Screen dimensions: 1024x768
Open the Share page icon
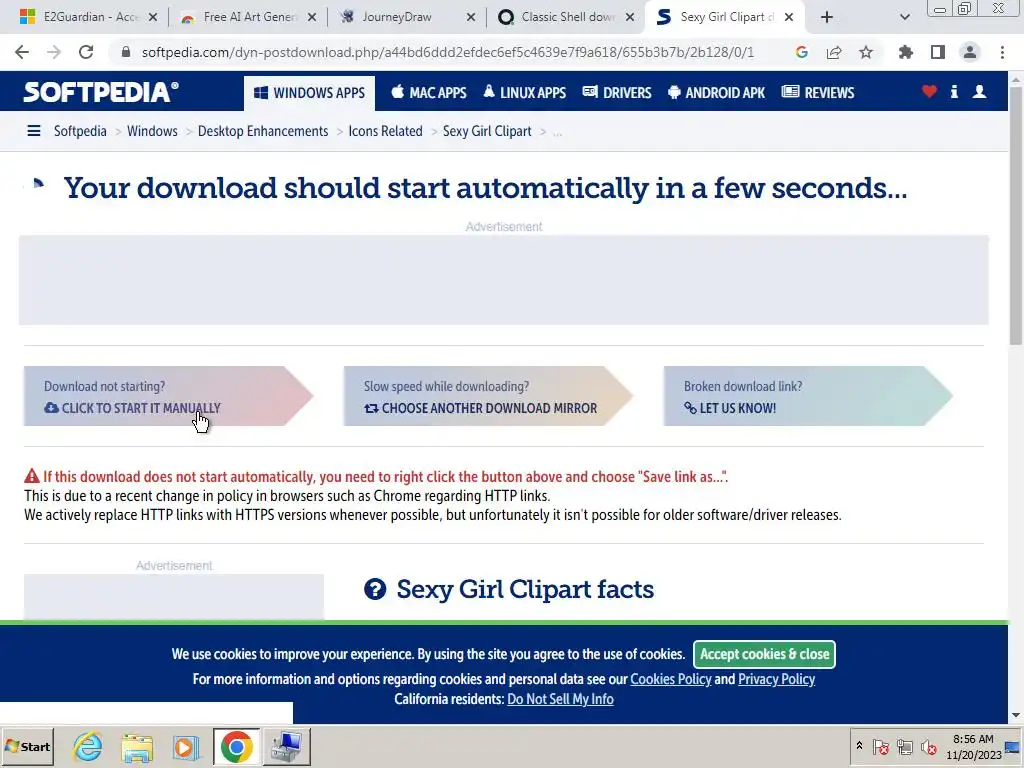click(834, 52)
